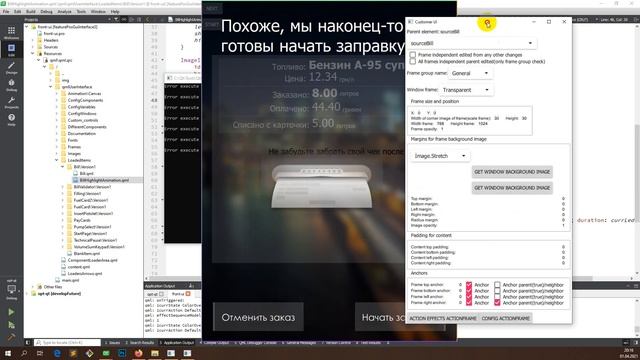The image size is (640, 360).
Task: Uncheck Anchor box for Frame right anchor
Action: pyautogui.click(x=469, y=303)
